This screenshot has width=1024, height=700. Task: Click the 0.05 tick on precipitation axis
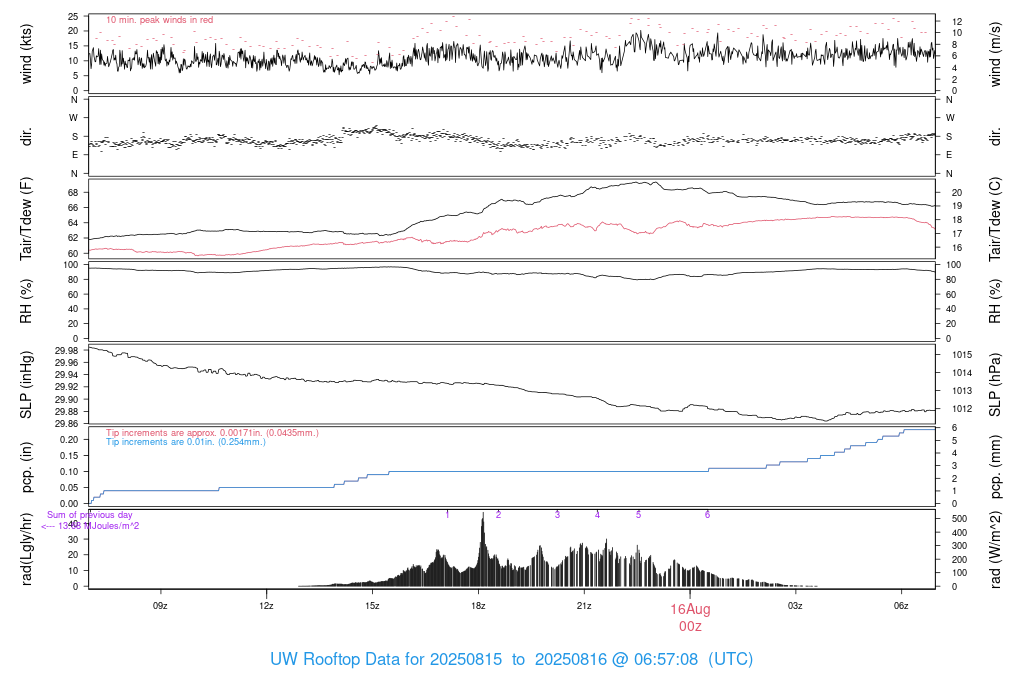[69, 488]
